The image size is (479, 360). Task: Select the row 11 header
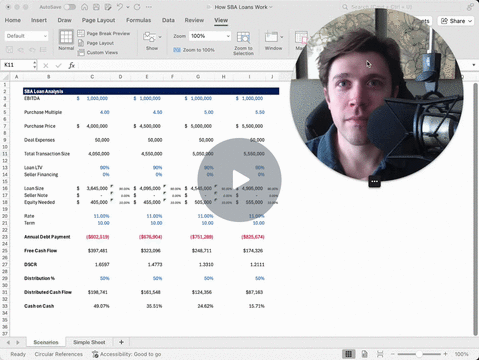[5, 154]
